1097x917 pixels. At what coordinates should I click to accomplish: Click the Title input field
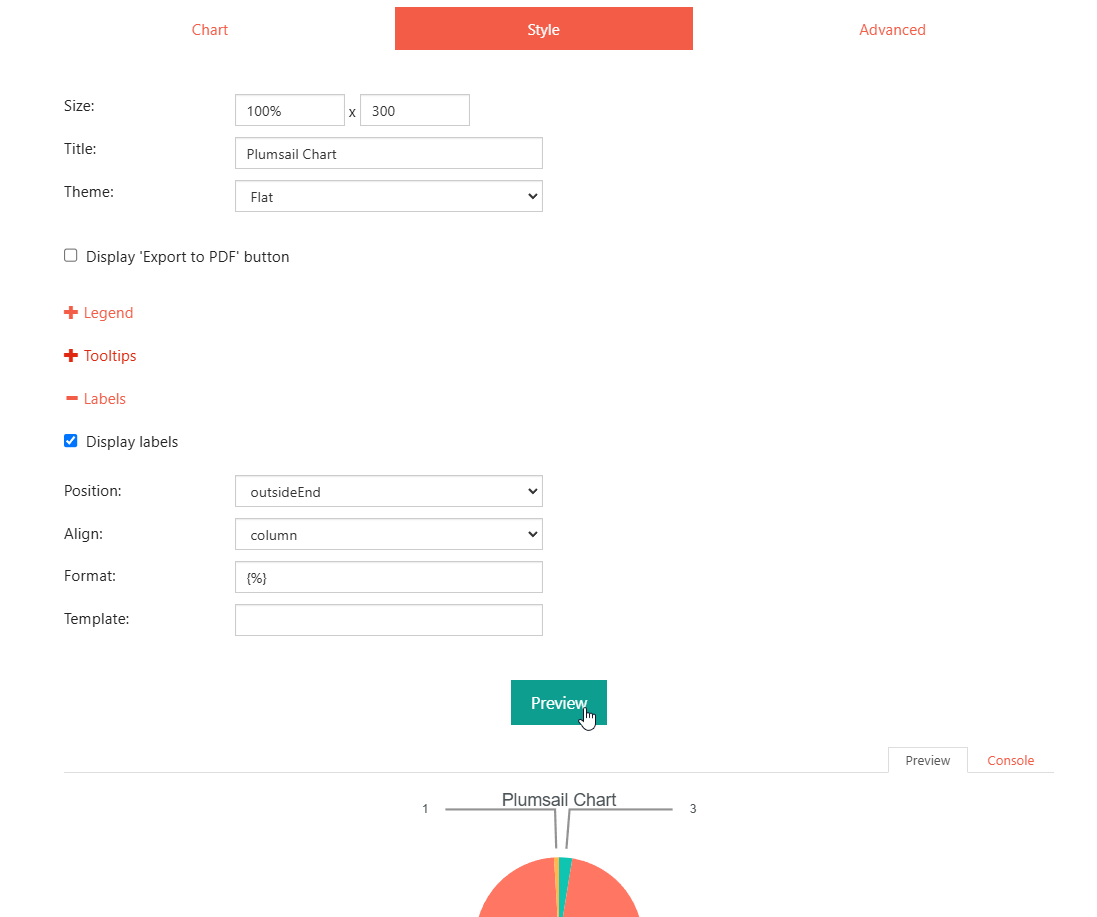pyautogui.click(x=388, y=154)
